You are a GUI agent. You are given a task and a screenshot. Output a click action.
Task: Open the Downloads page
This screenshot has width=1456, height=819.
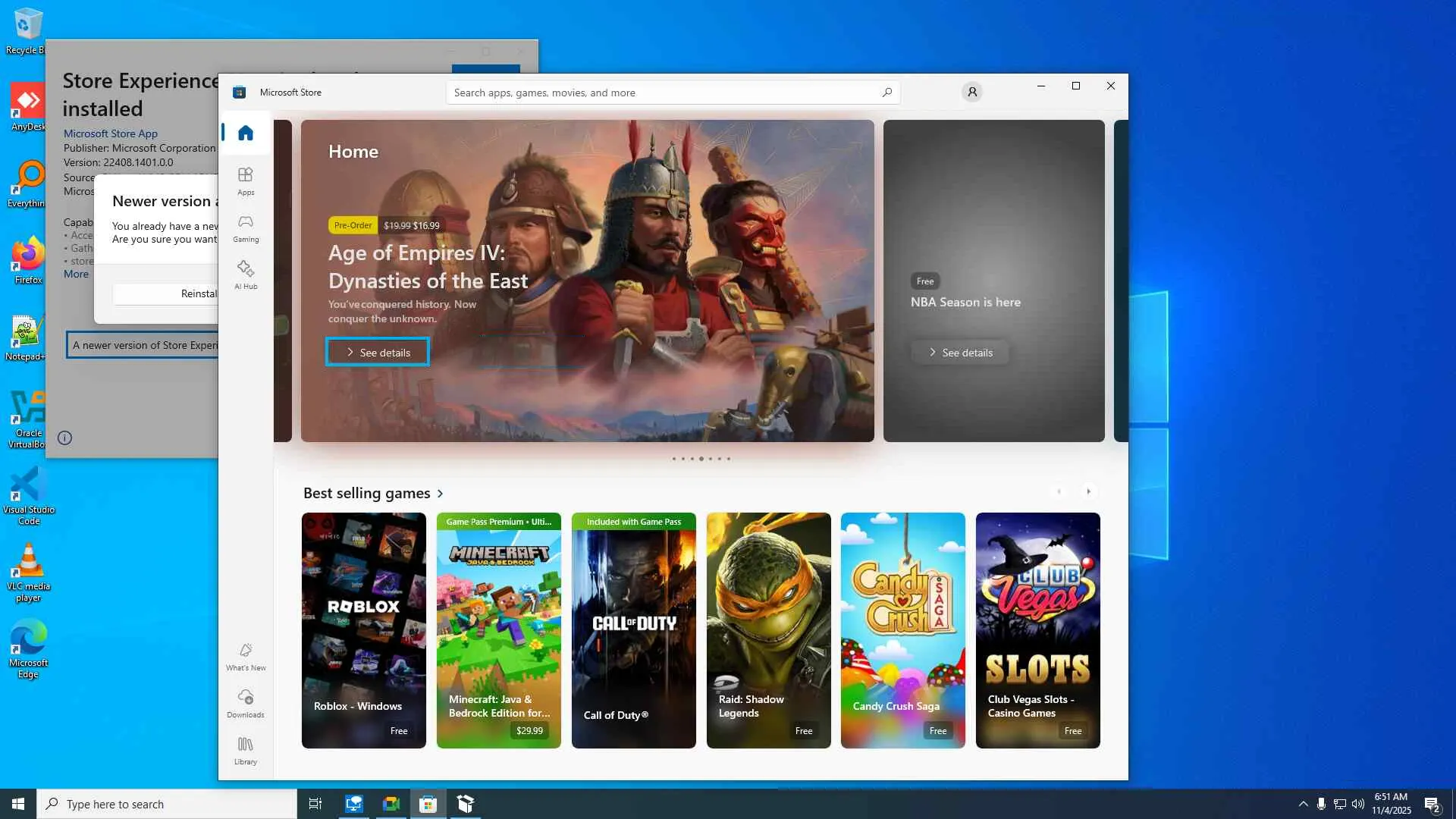(x=245, y=704)
